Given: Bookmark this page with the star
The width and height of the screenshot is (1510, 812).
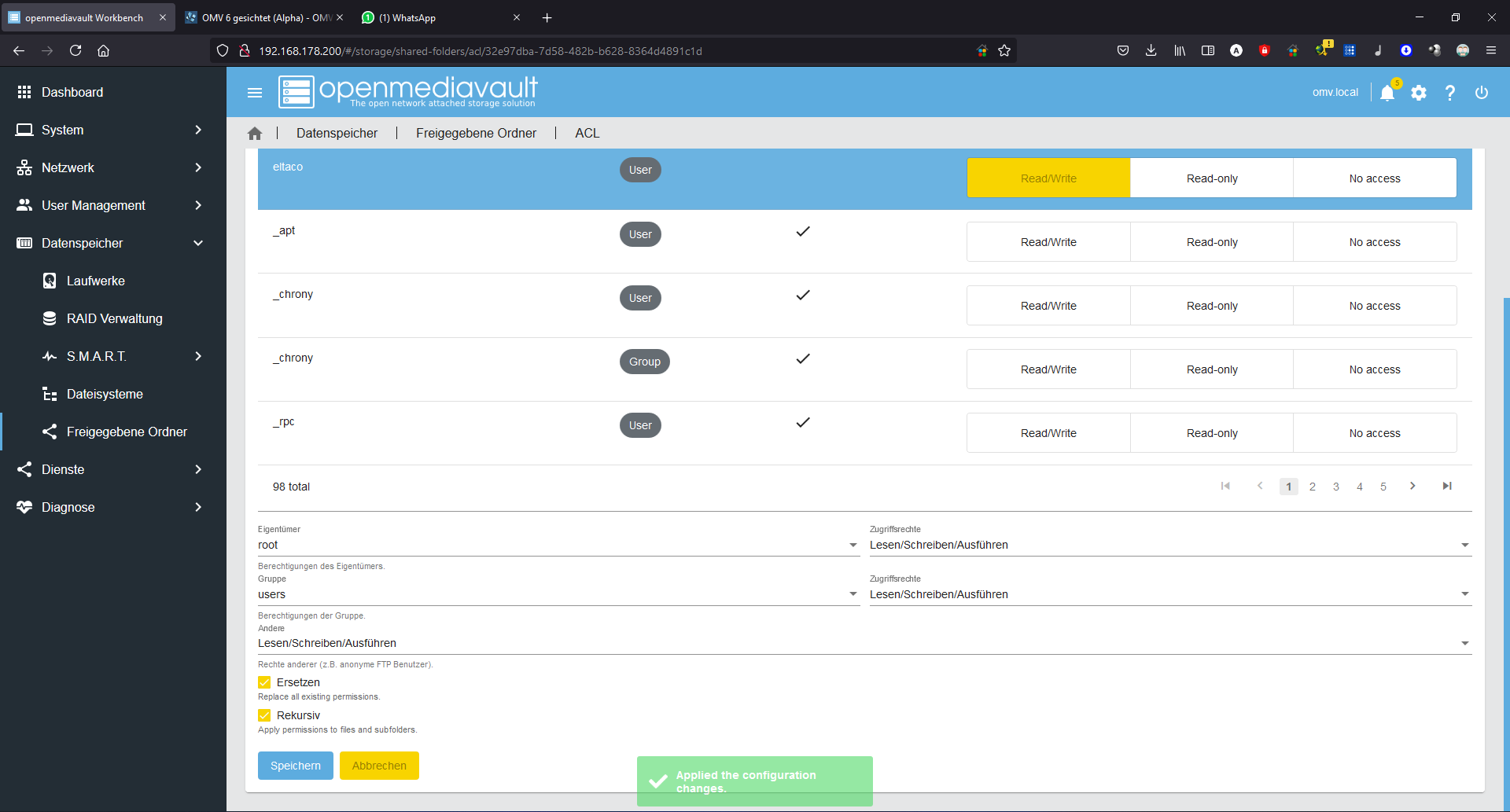Looking at the screenshot, I should click(x=1004, y=50).
